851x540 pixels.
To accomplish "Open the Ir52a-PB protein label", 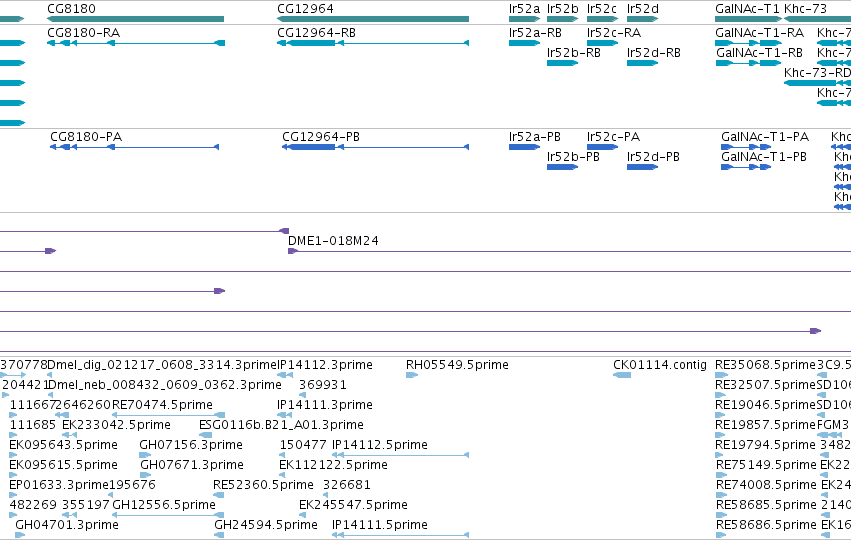I will tap(535, 137).
